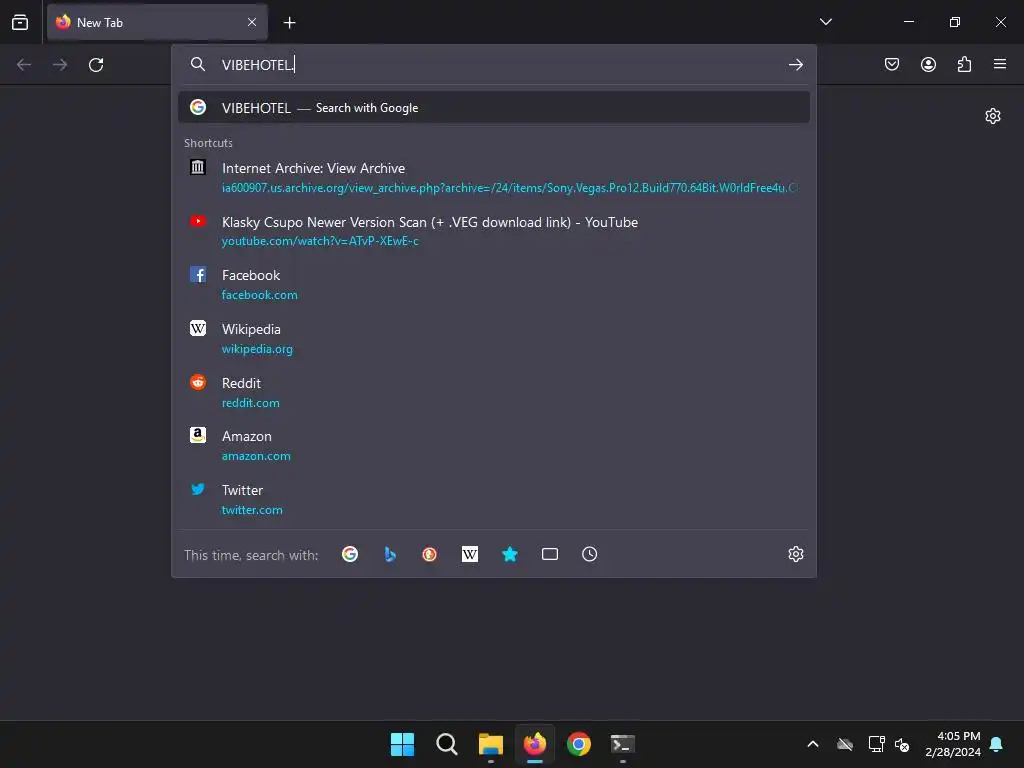
Task: Open the application hamburger menu
Action: click(1000, 64)
